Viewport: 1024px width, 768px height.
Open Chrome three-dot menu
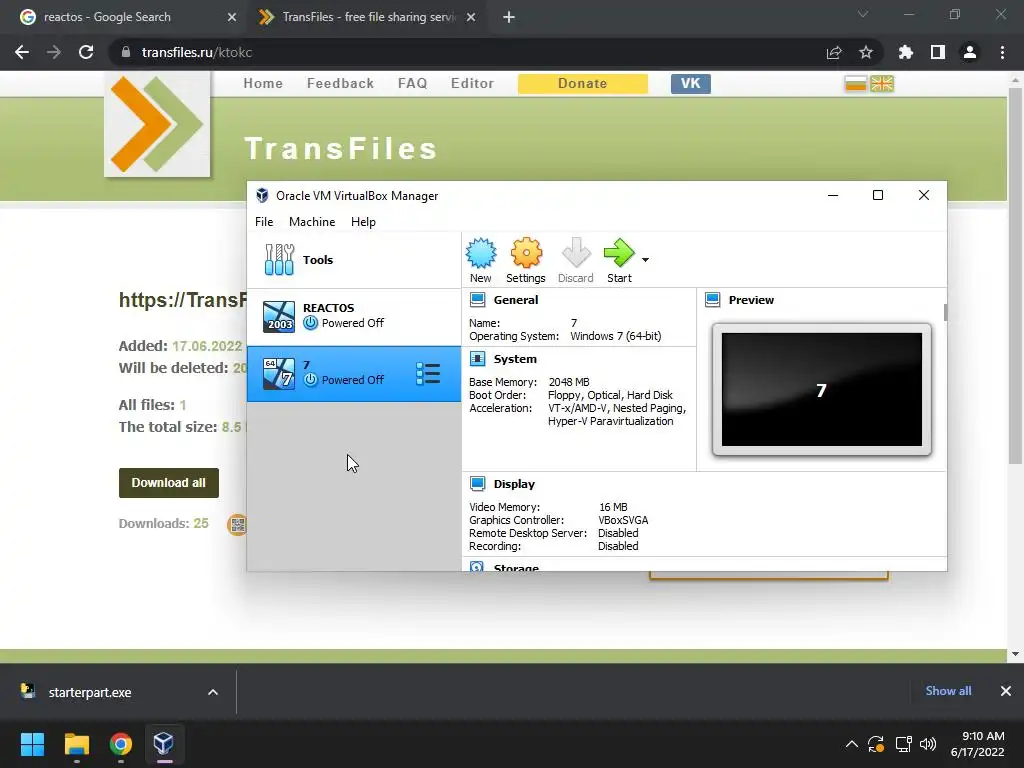(1002, 52)
